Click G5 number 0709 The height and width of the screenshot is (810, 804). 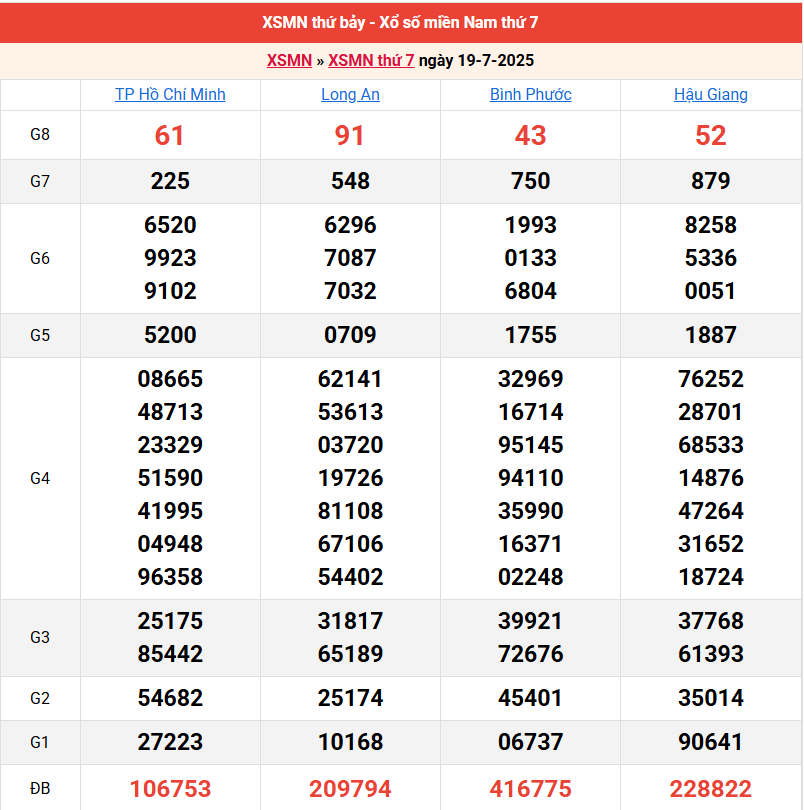point(350,335)
